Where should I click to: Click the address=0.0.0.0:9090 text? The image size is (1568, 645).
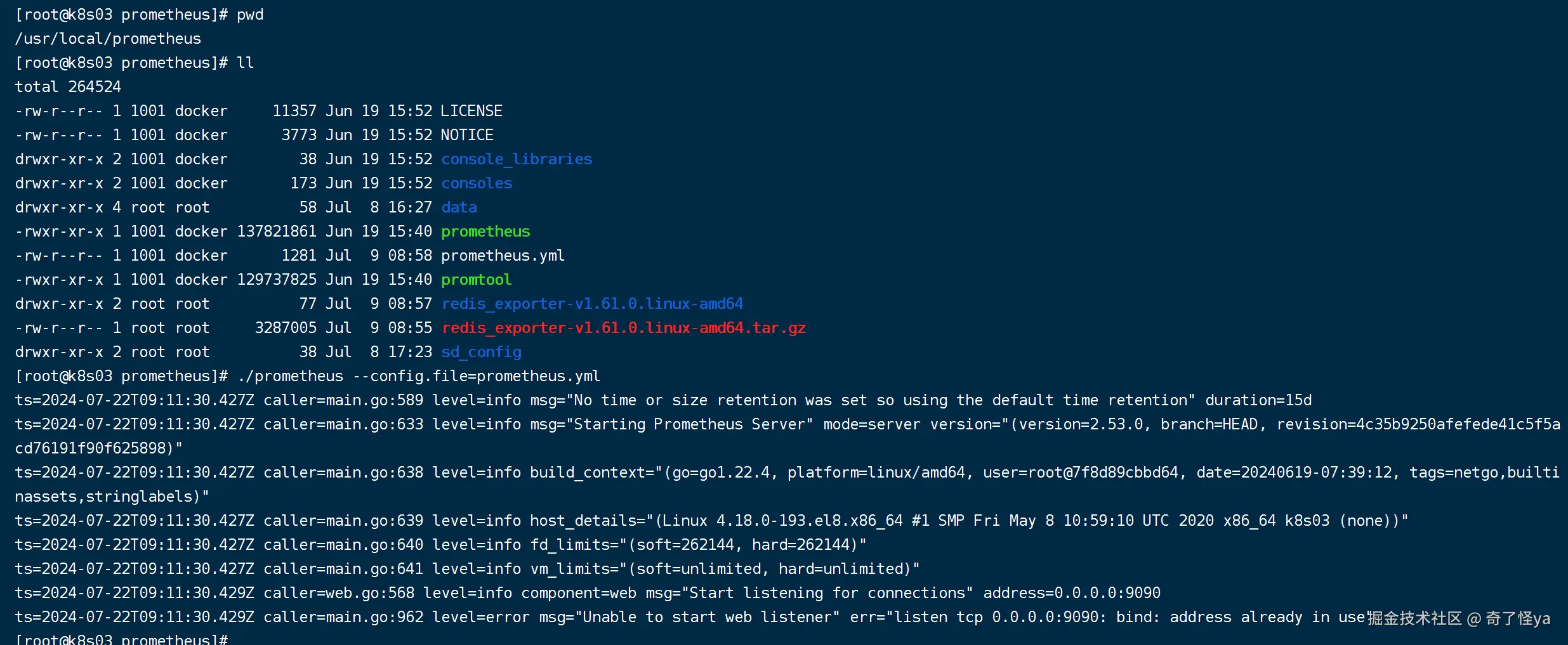tap(1071, 593)
